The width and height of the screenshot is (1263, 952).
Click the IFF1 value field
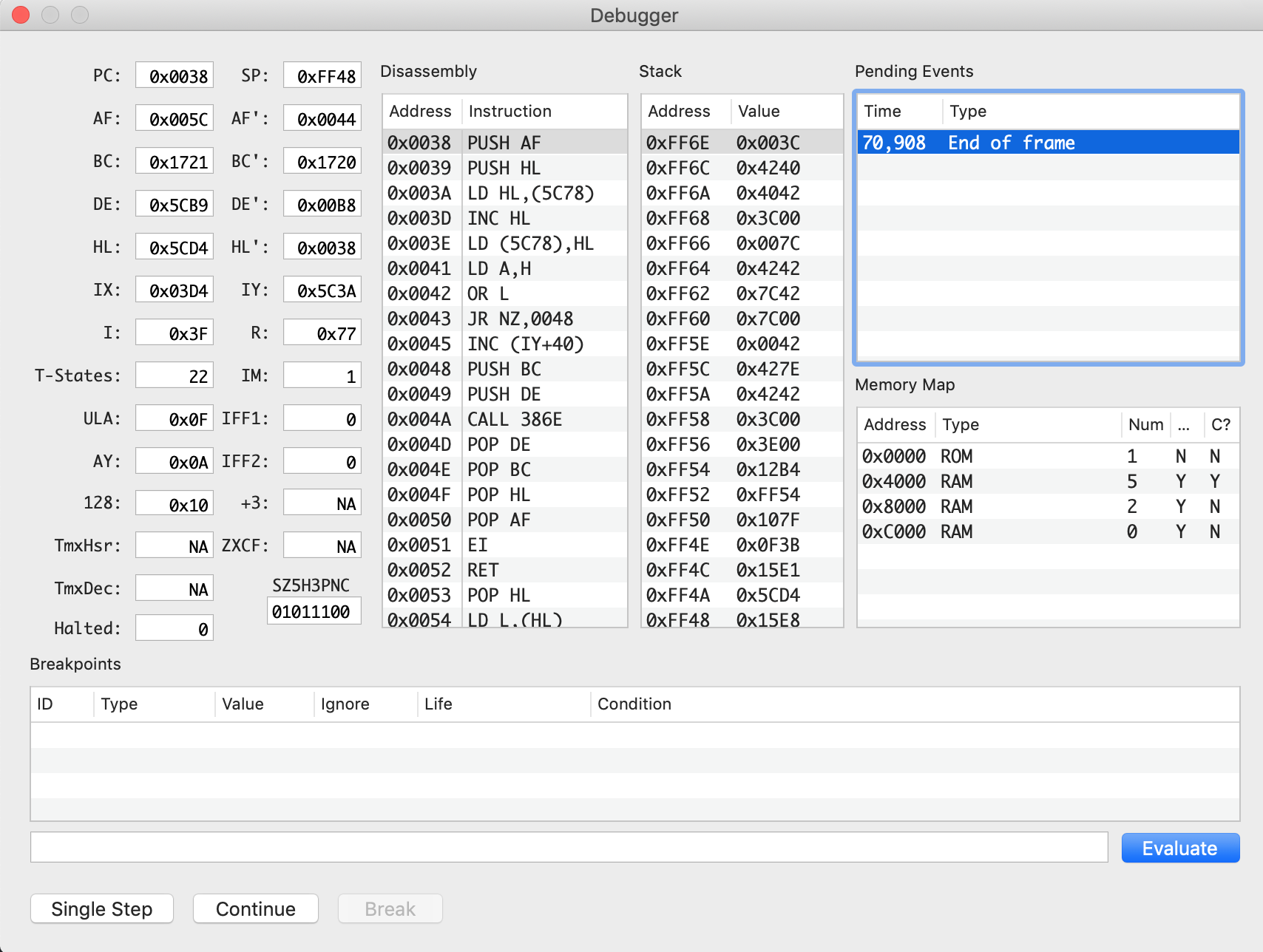322,418
